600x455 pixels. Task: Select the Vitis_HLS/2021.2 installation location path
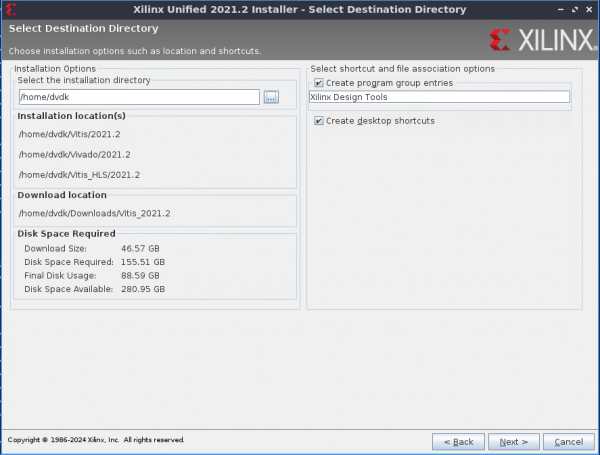[x=79, y=175]
